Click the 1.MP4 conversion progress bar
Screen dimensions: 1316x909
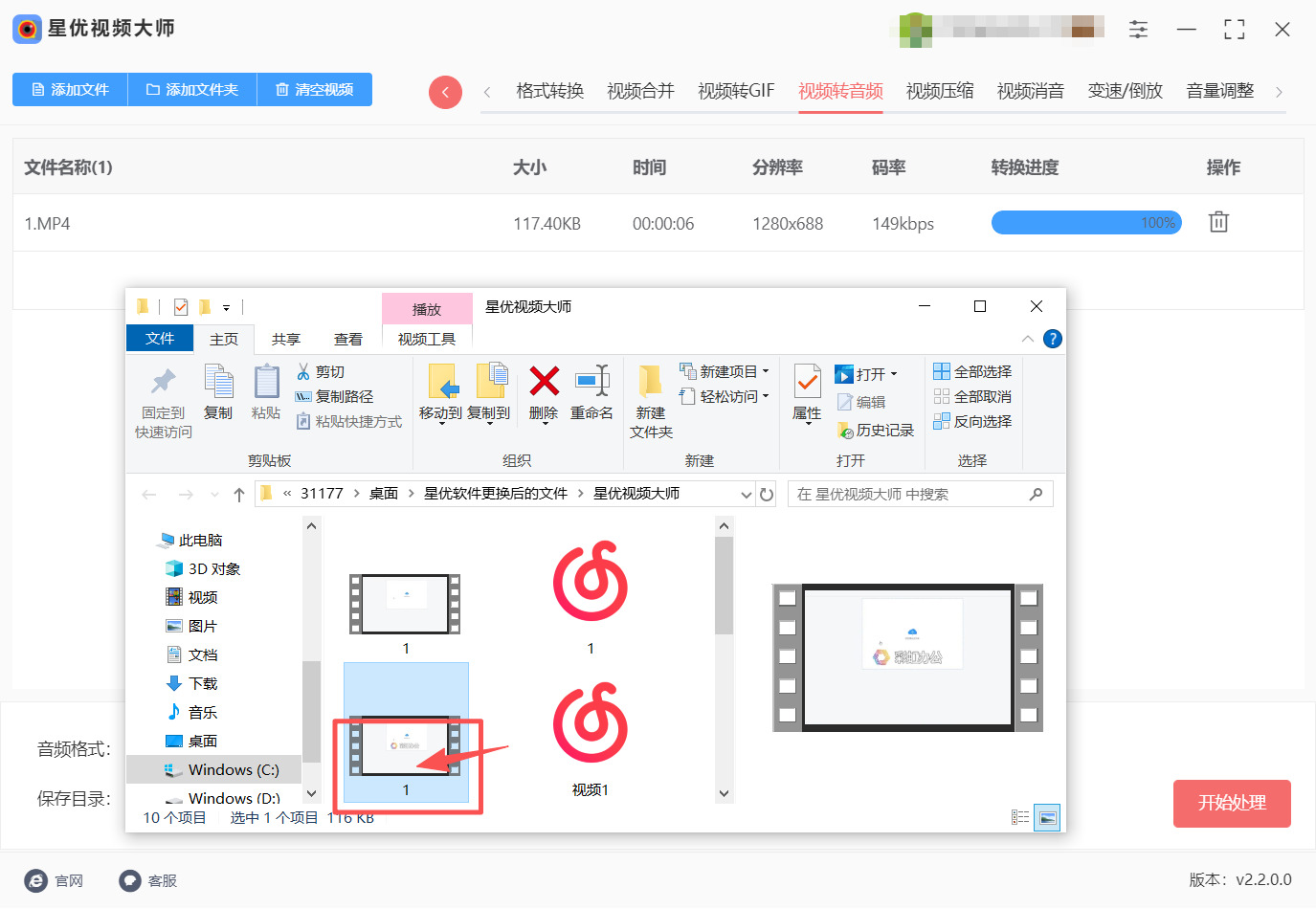1086,223
